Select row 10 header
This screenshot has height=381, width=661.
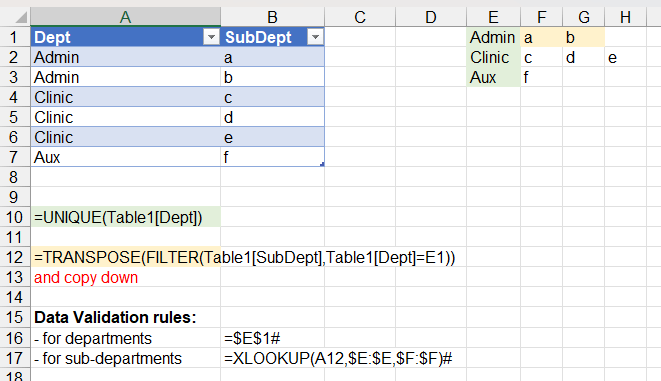(14, 217)
